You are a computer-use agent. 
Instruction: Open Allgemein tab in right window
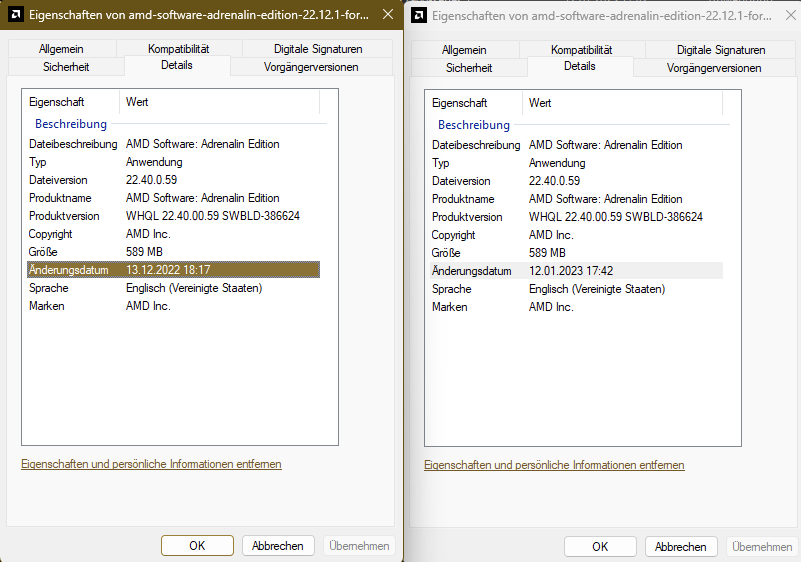[464, 50]
